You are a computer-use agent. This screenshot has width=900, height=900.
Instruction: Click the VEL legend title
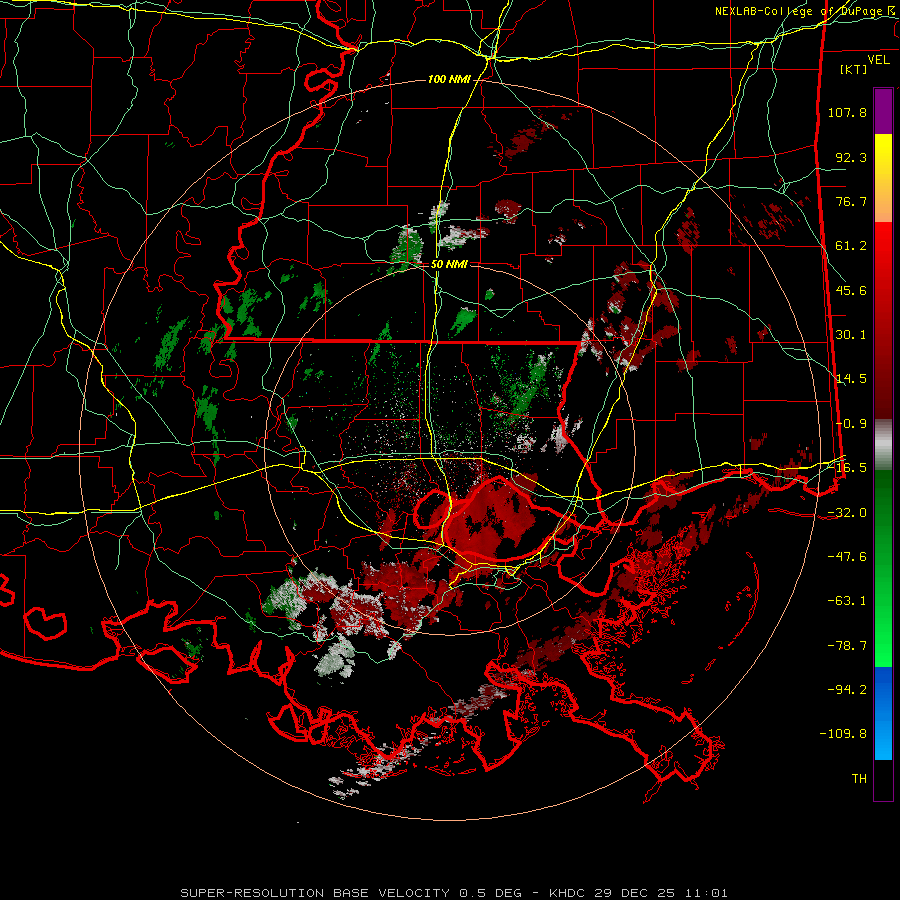coord(878,59)
